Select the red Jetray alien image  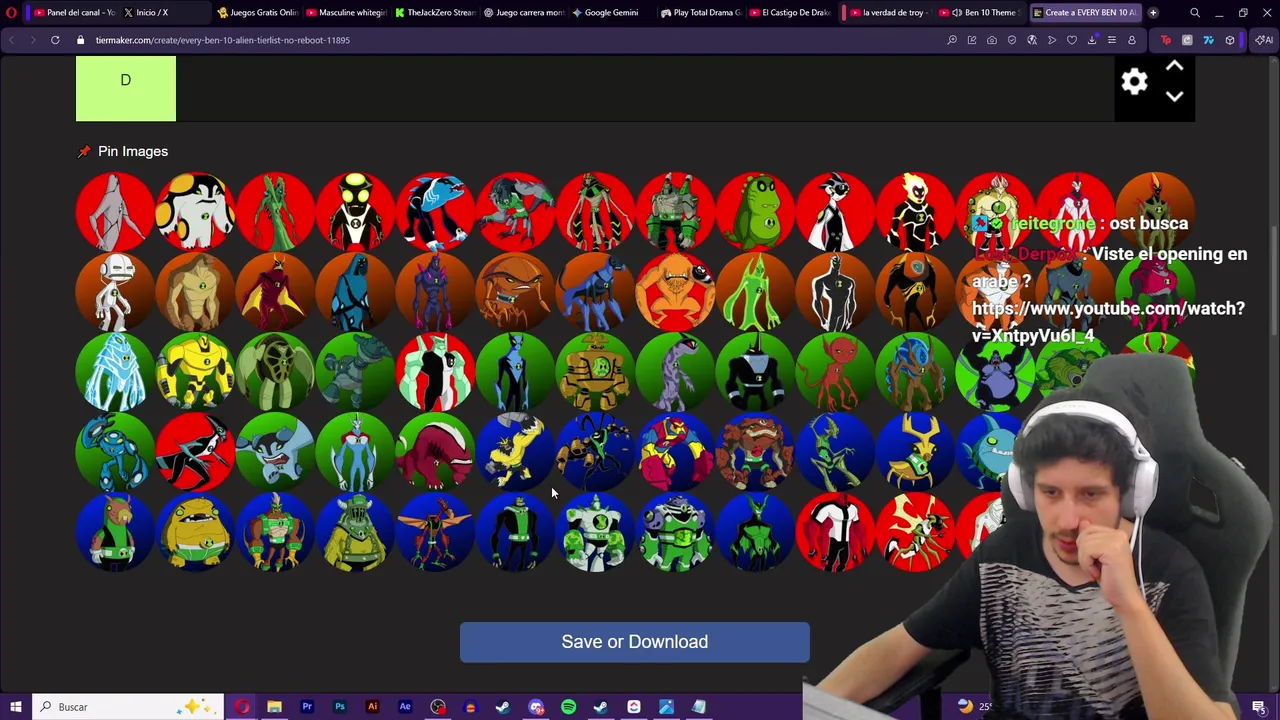(x=276, y=291)
